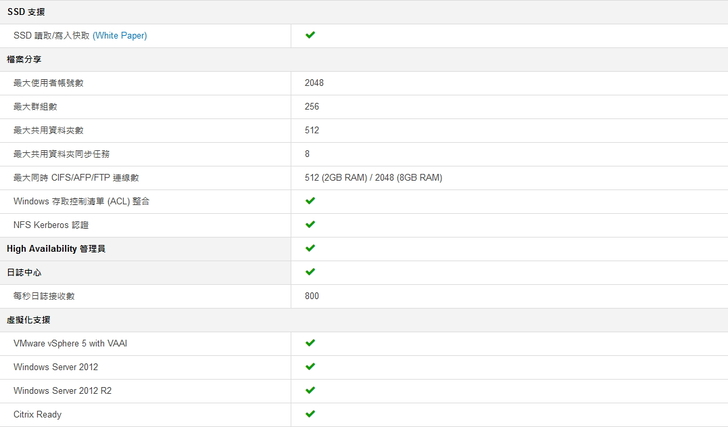
Task: Click the High Availability checkmark icon
Action: tap(310, 248)
